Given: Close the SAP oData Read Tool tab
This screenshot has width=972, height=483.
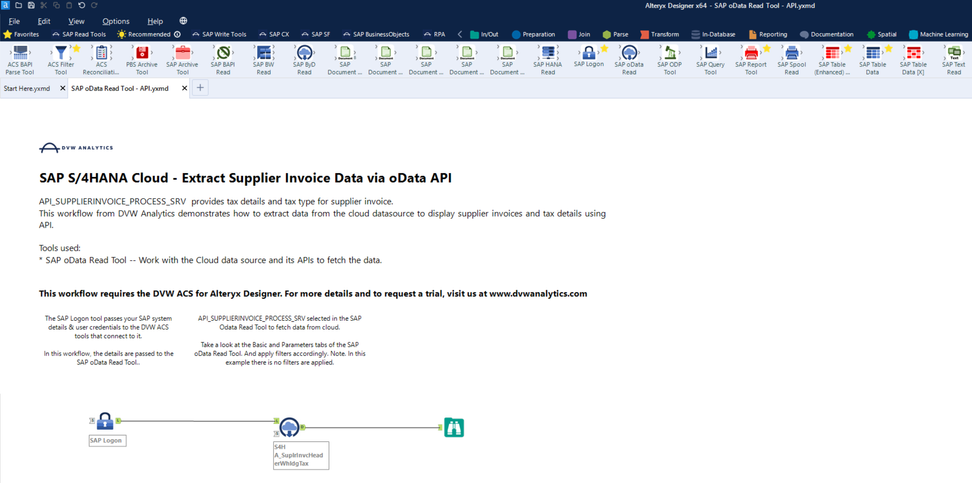Looking at the screenshot, I should coord(184,88).
